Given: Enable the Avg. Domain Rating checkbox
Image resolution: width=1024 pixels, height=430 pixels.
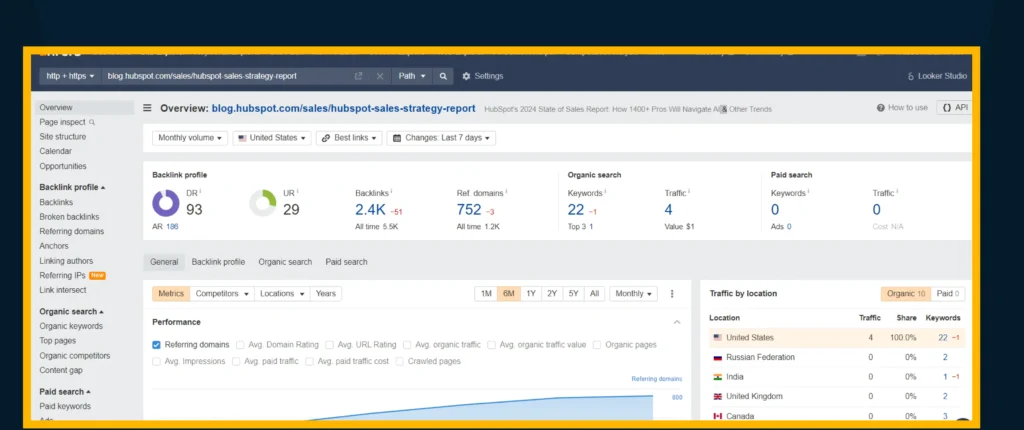Looking at the screenshot, I should pyautogui.click(x=241, y=345).
